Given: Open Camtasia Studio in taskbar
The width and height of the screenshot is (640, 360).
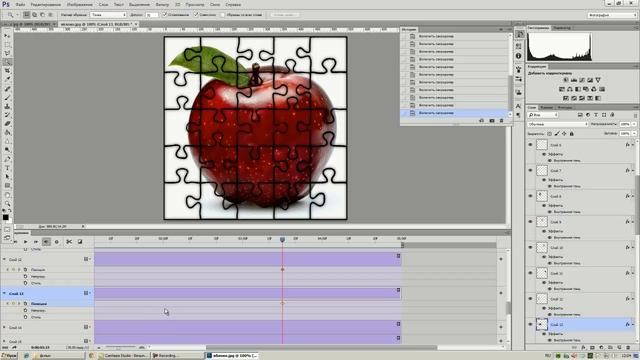Looking at the screenshot, I should pyautogui.click(x=123, y=356).
